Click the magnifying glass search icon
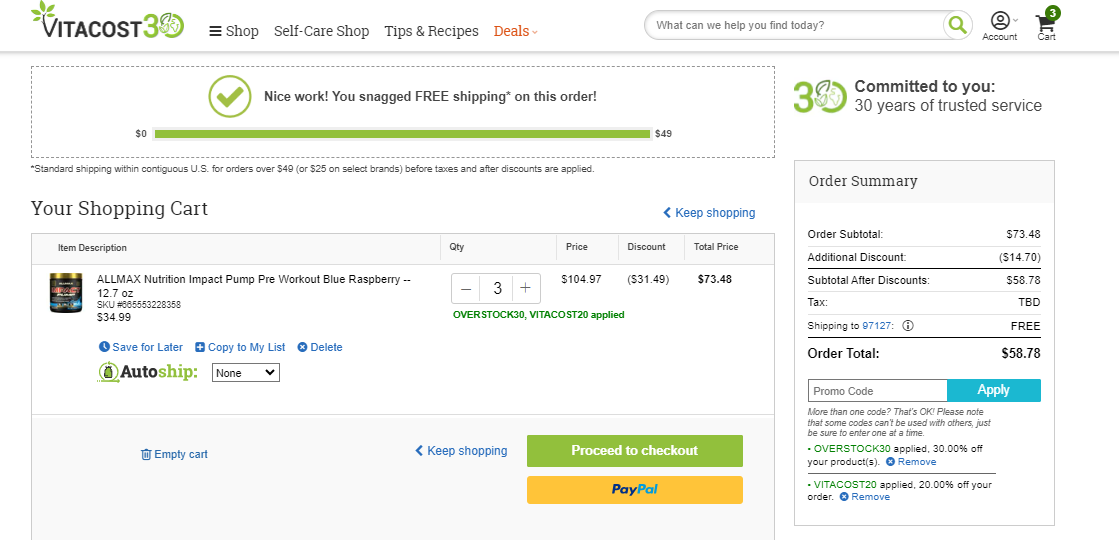The height and width of the screenshot is (540, 1119). tap(958, 26)
